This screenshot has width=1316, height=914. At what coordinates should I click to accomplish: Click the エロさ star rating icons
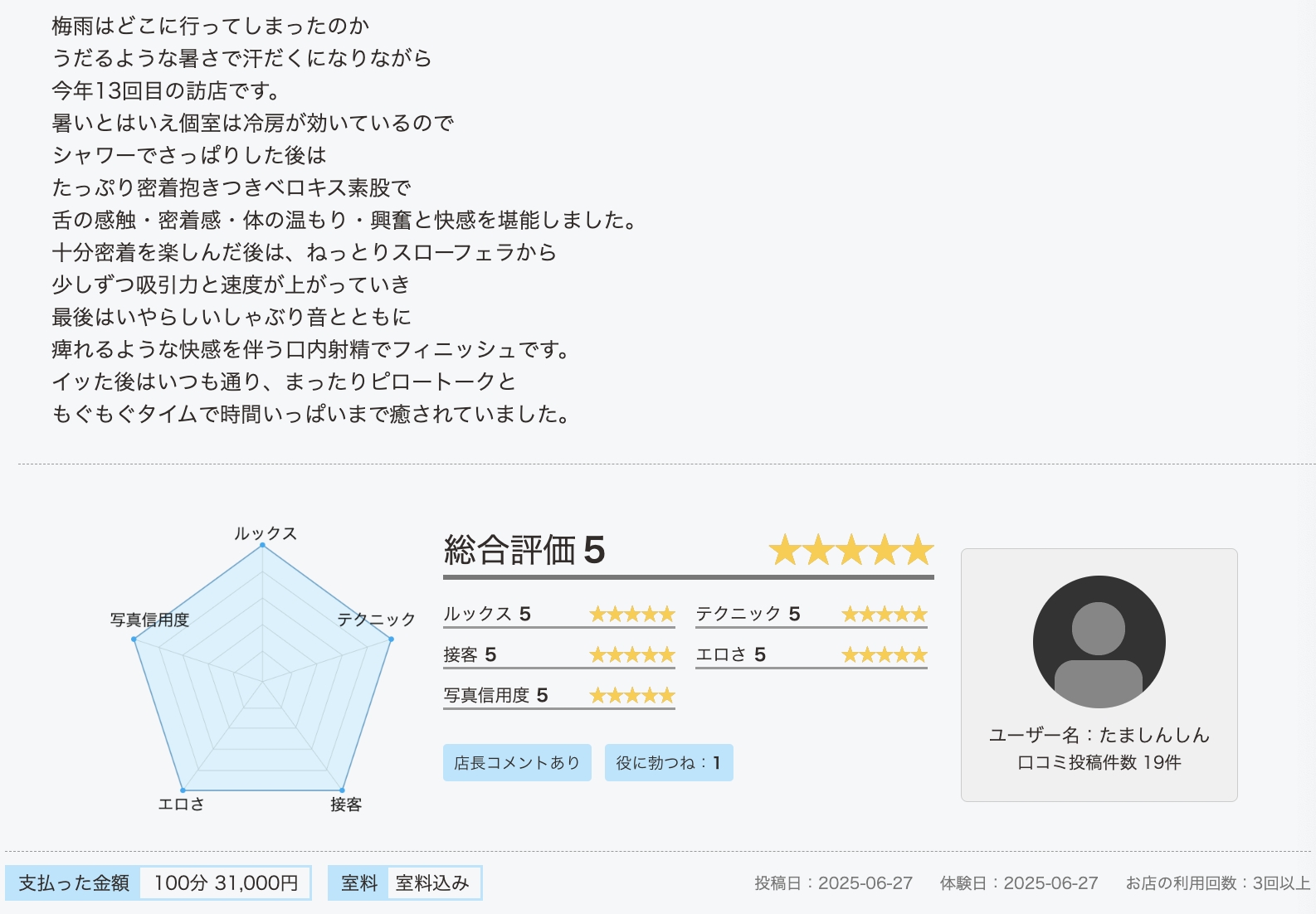click(885, 655)
